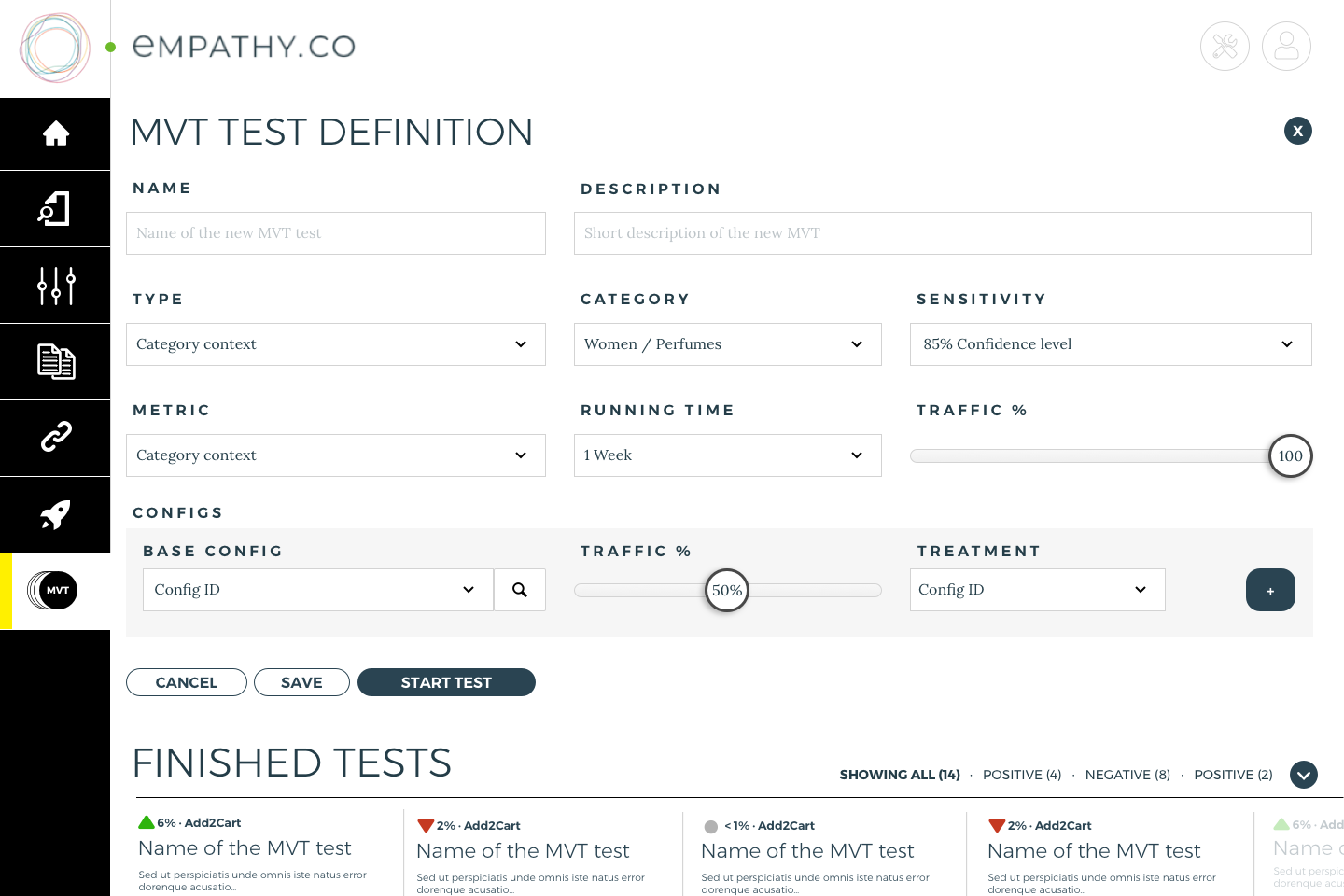This screenshot has width=1344, height=896.
Task: Filter finished tests by Negative (8)
Action: (x=1127, y=775)
